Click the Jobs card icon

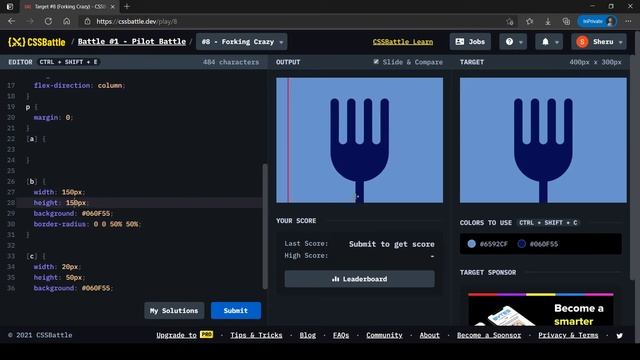[460, 42]
